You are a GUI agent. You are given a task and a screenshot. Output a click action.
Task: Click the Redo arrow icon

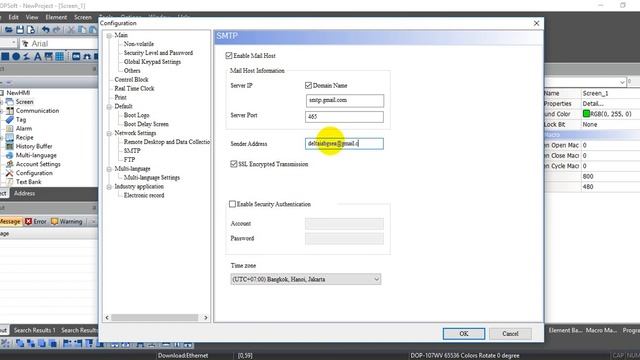(57, 30)
